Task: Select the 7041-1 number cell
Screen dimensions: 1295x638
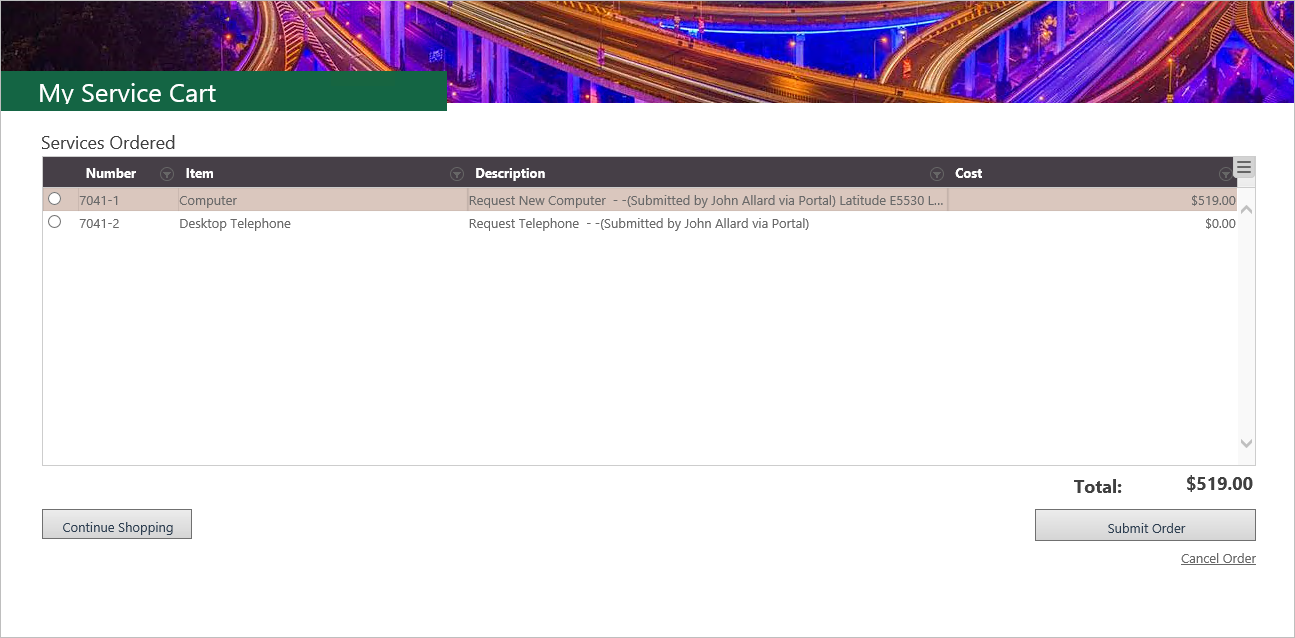Action: [99, 200]
